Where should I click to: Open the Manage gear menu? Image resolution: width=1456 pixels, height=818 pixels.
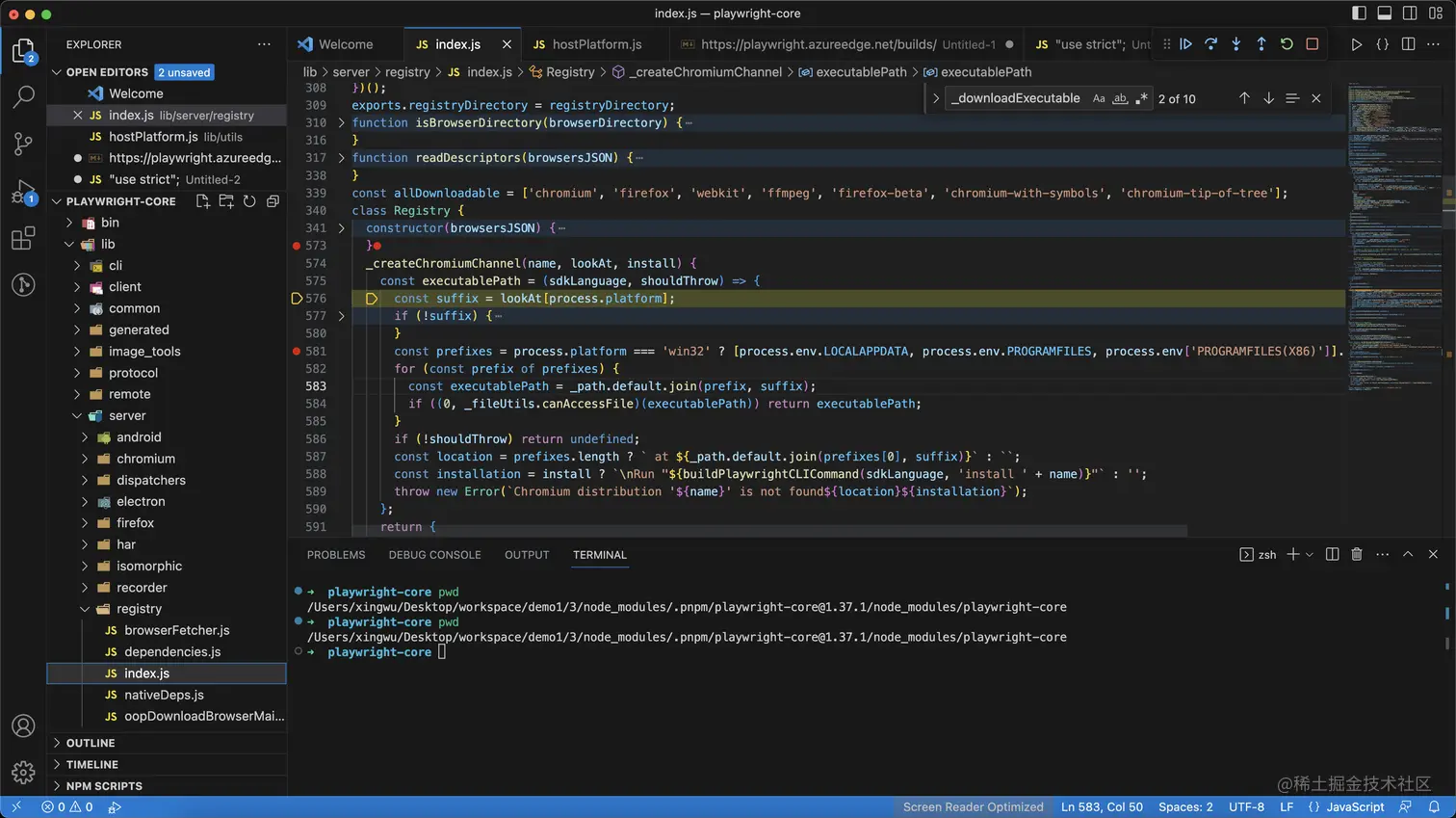pyautogui.click(x=23, y=772)
